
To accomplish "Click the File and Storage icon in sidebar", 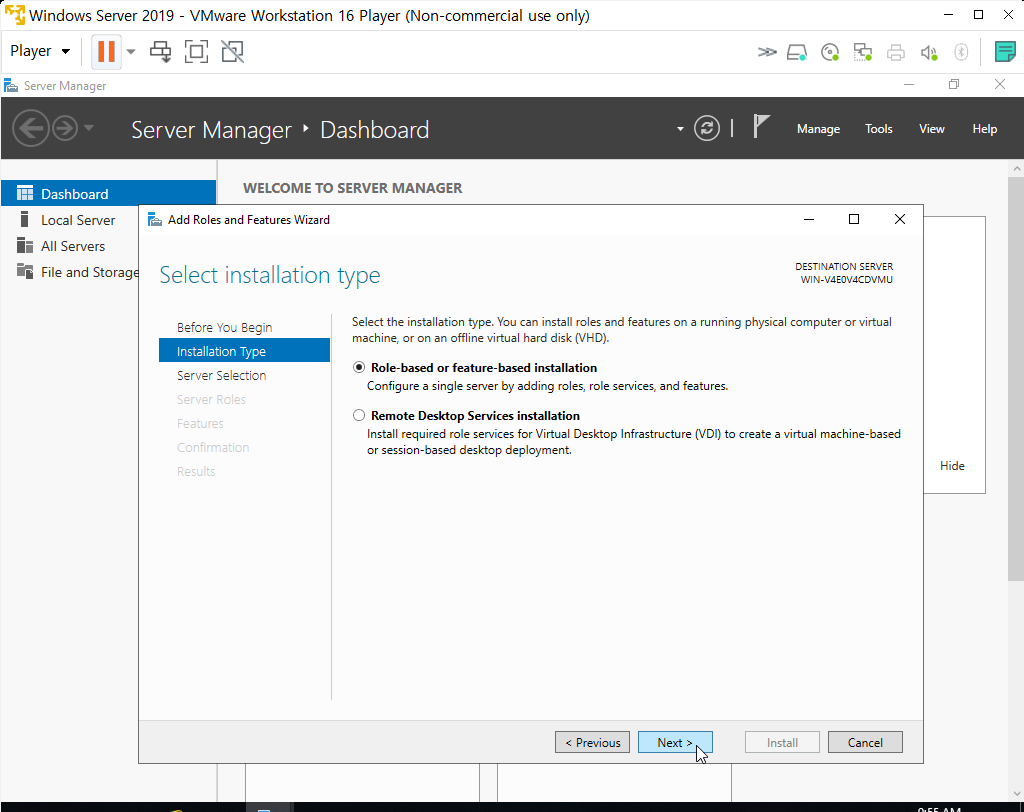I will pyautogui.click(x=25, y=271).
